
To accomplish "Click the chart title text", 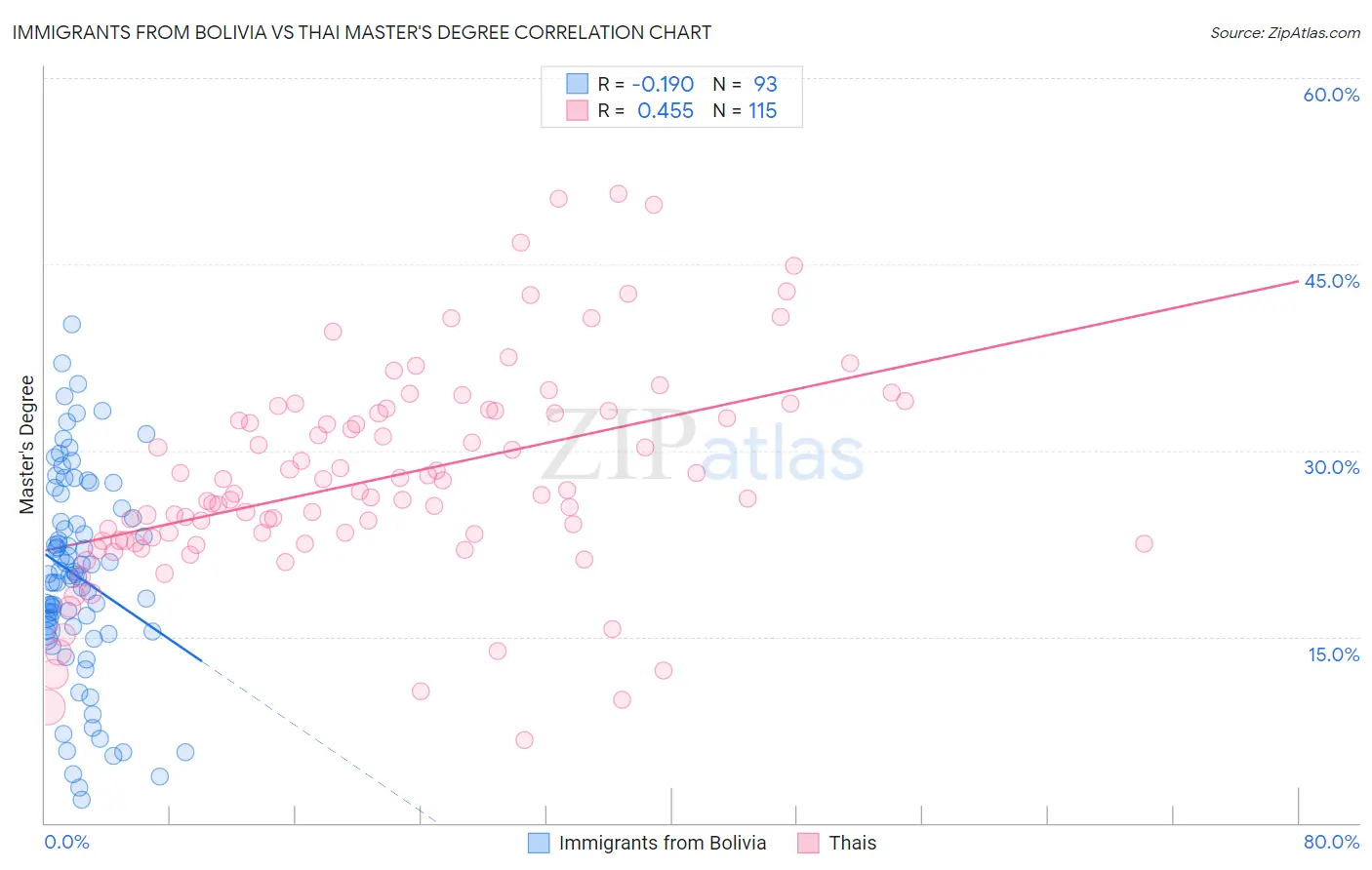I will tap(361, 32).
